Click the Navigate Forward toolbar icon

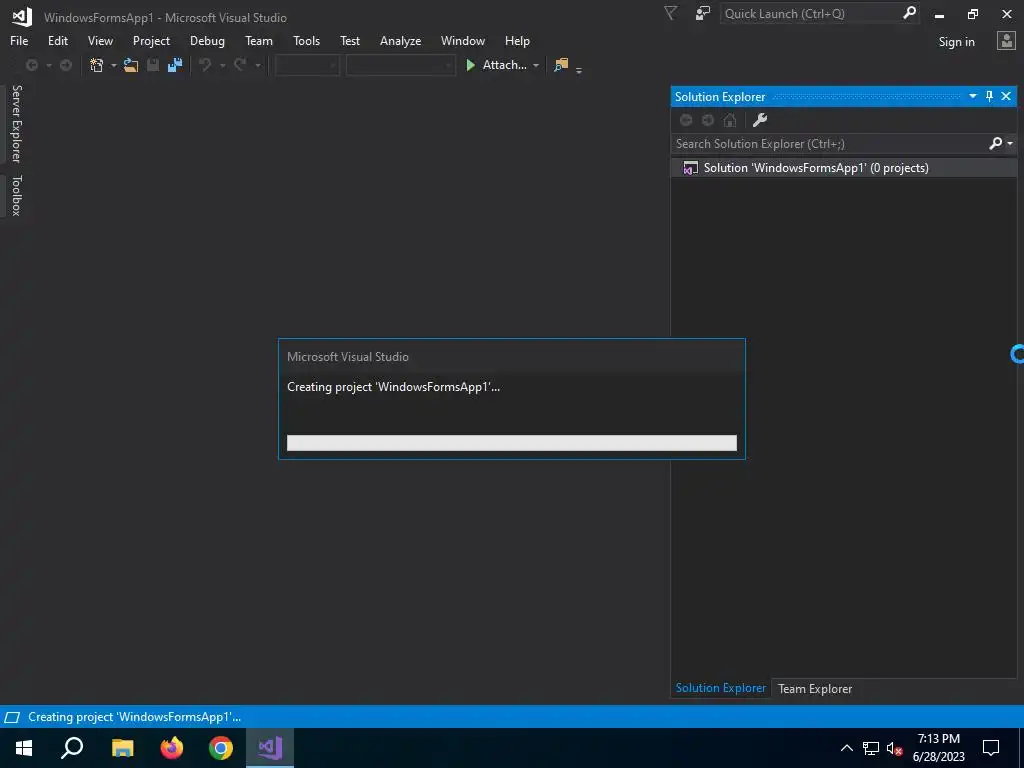(66, 65)
